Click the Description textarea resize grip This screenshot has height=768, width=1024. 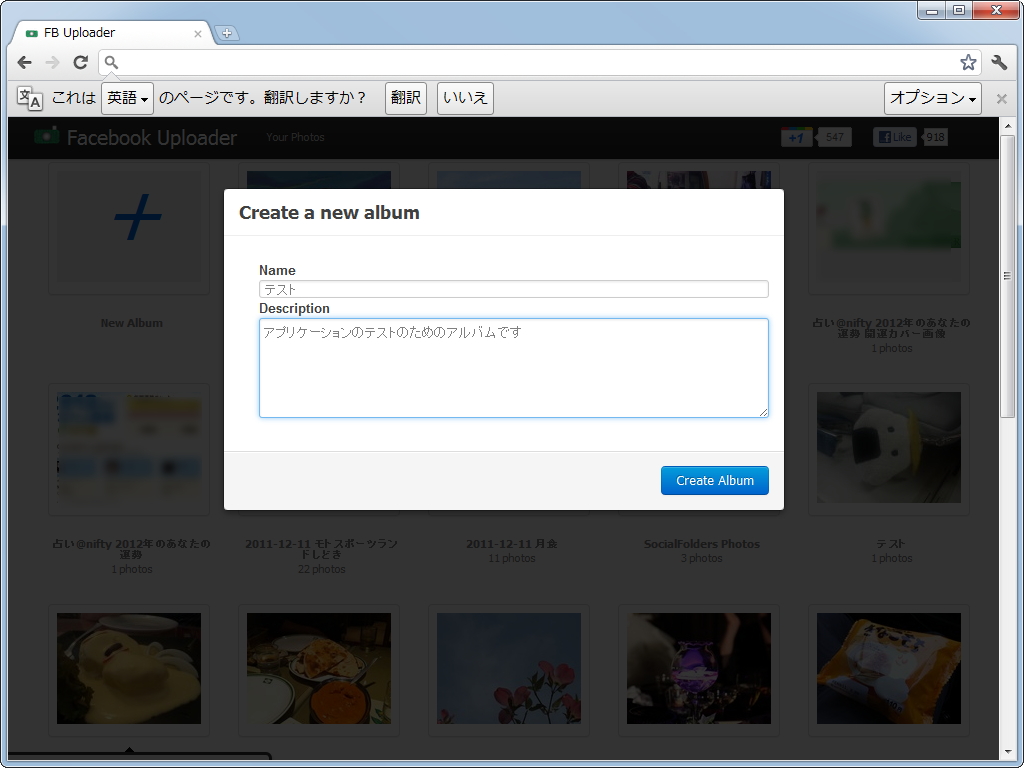tap(763, 412)
